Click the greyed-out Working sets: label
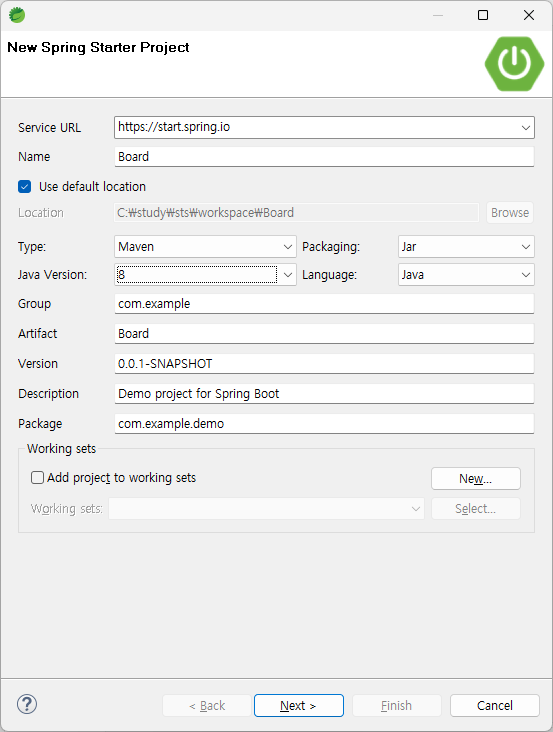The width and height of the screenshot is (553, 732). pos(67,508)
